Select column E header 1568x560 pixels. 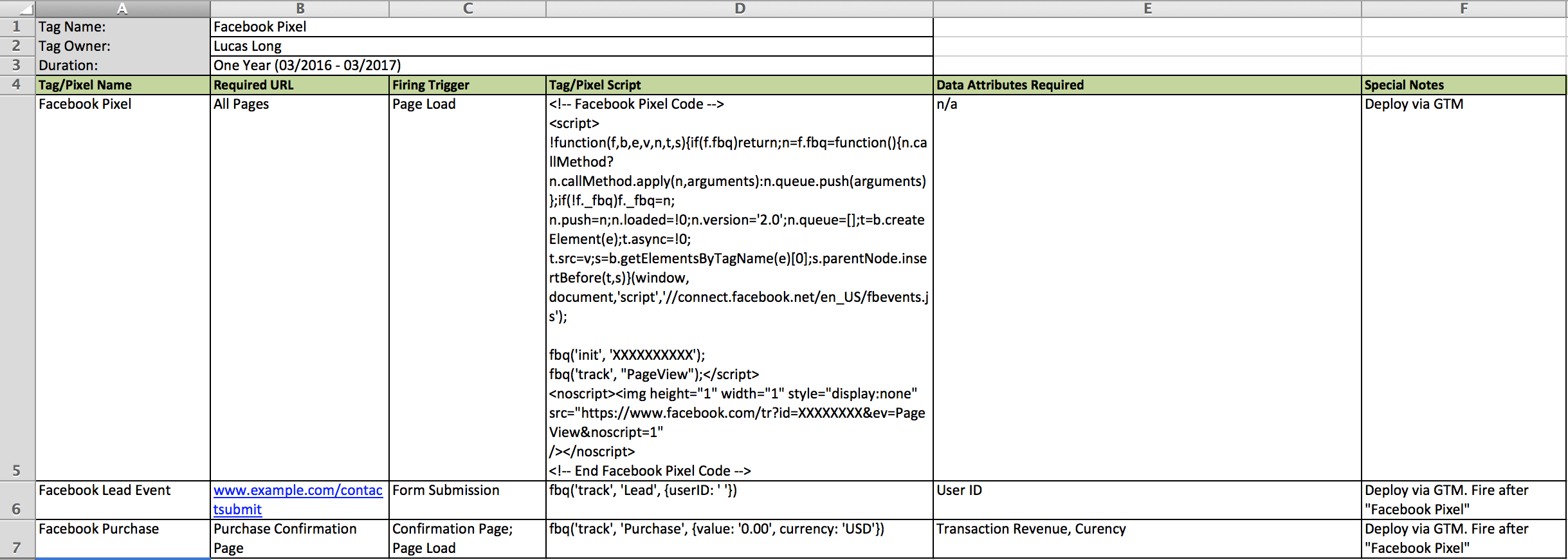click(1147, 8)
